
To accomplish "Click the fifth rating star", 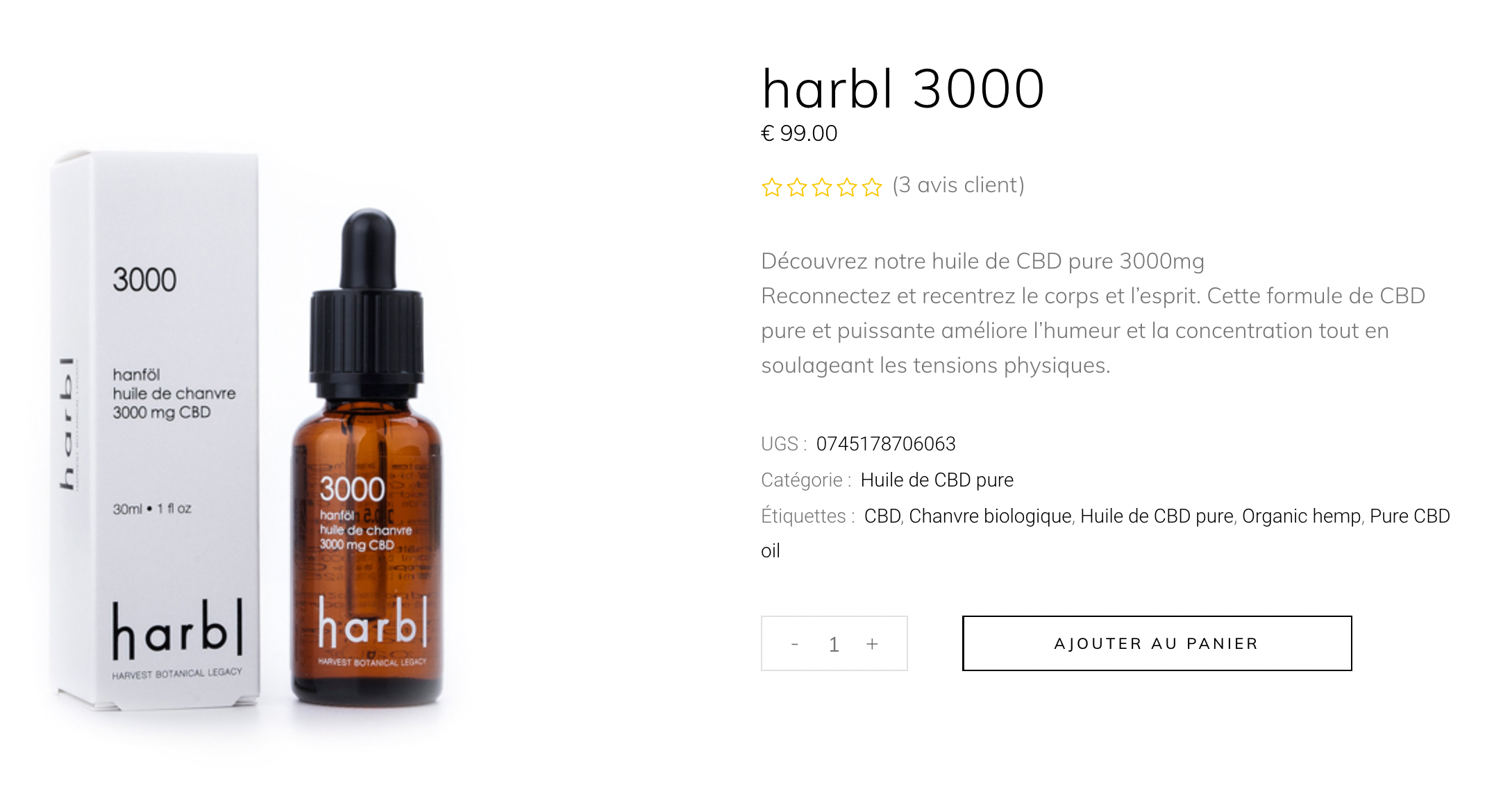I will click(x=872, y=187).
